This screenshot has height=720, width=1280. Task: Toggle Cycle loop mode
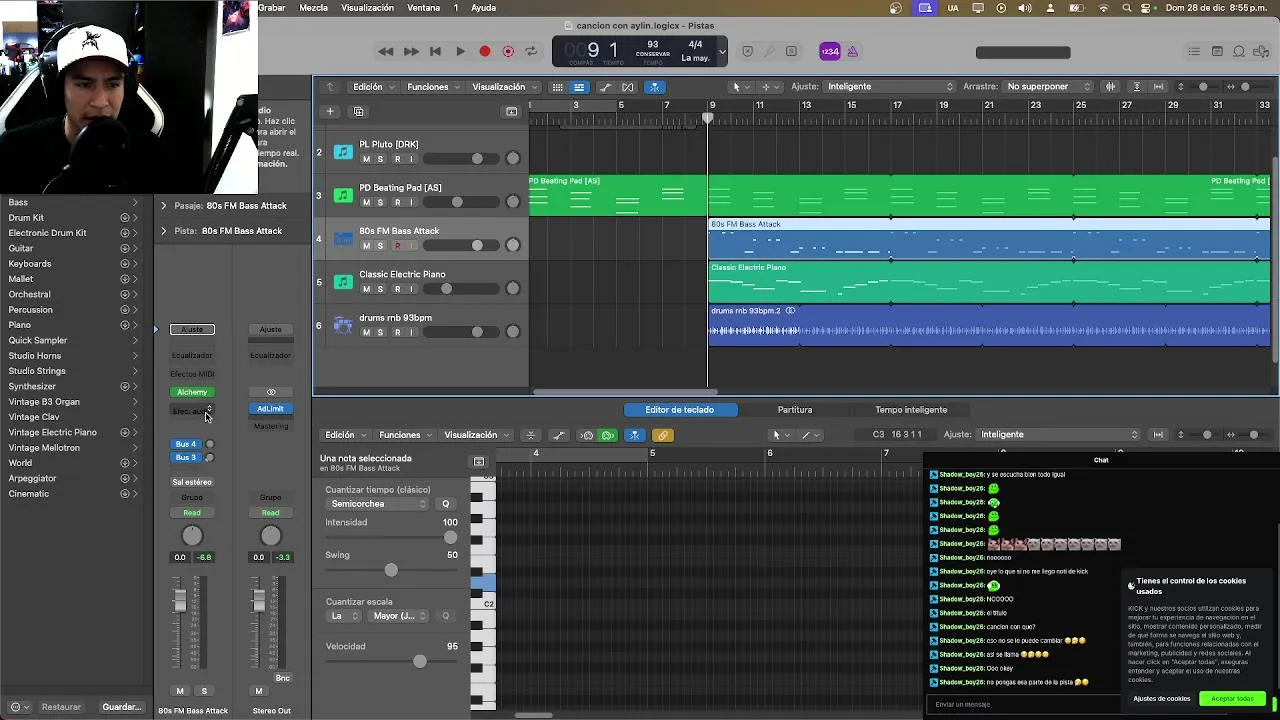point(531,51)
